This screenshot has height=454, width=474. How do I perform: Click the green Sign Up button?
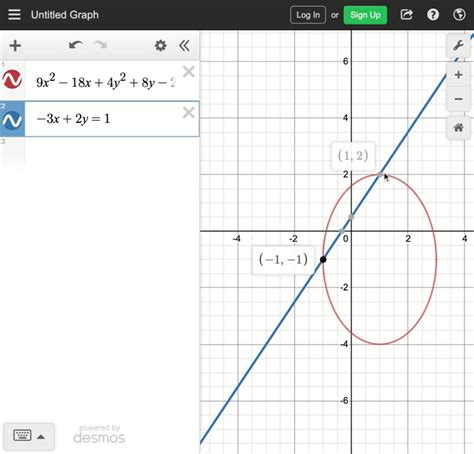(x=365, y=15)
